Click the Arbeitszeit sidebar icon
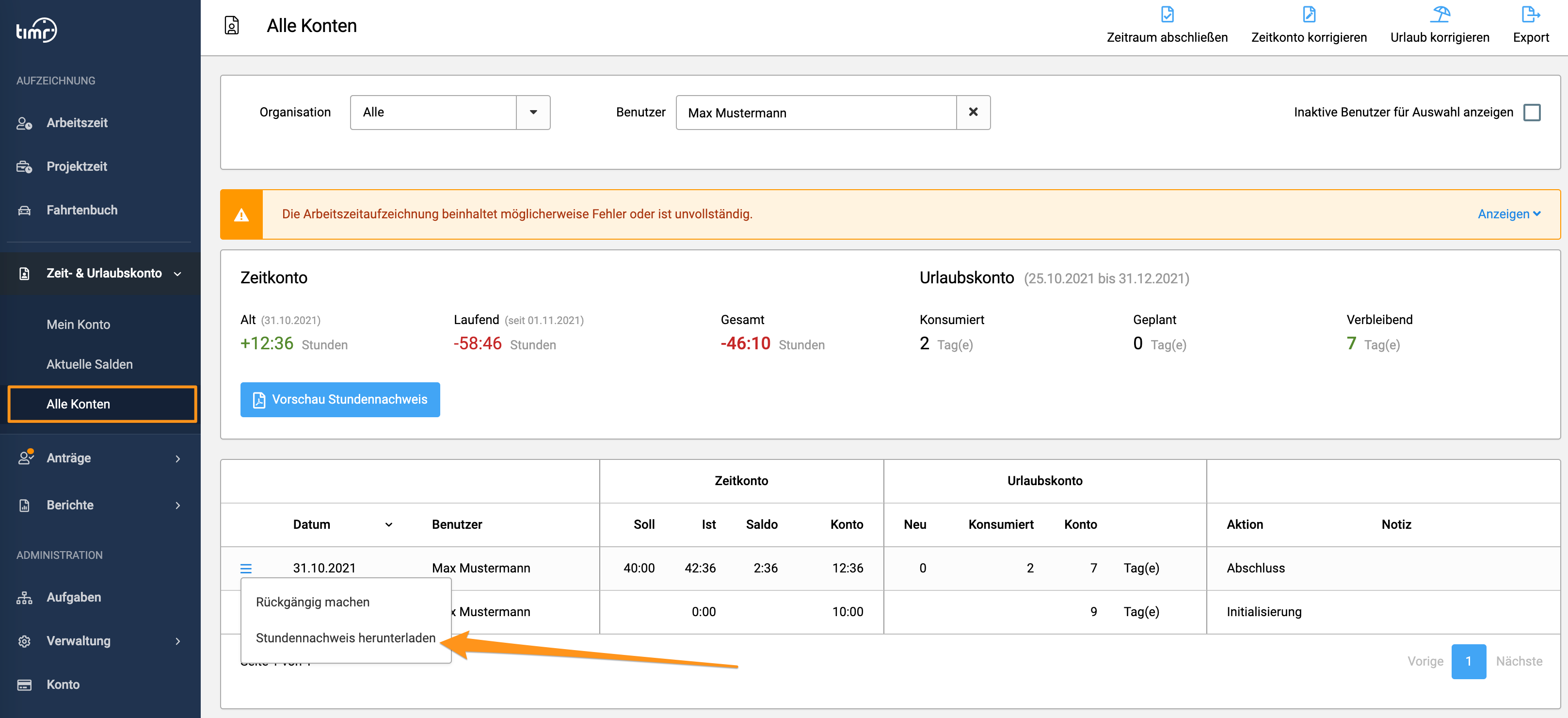 tap(24, 123)
